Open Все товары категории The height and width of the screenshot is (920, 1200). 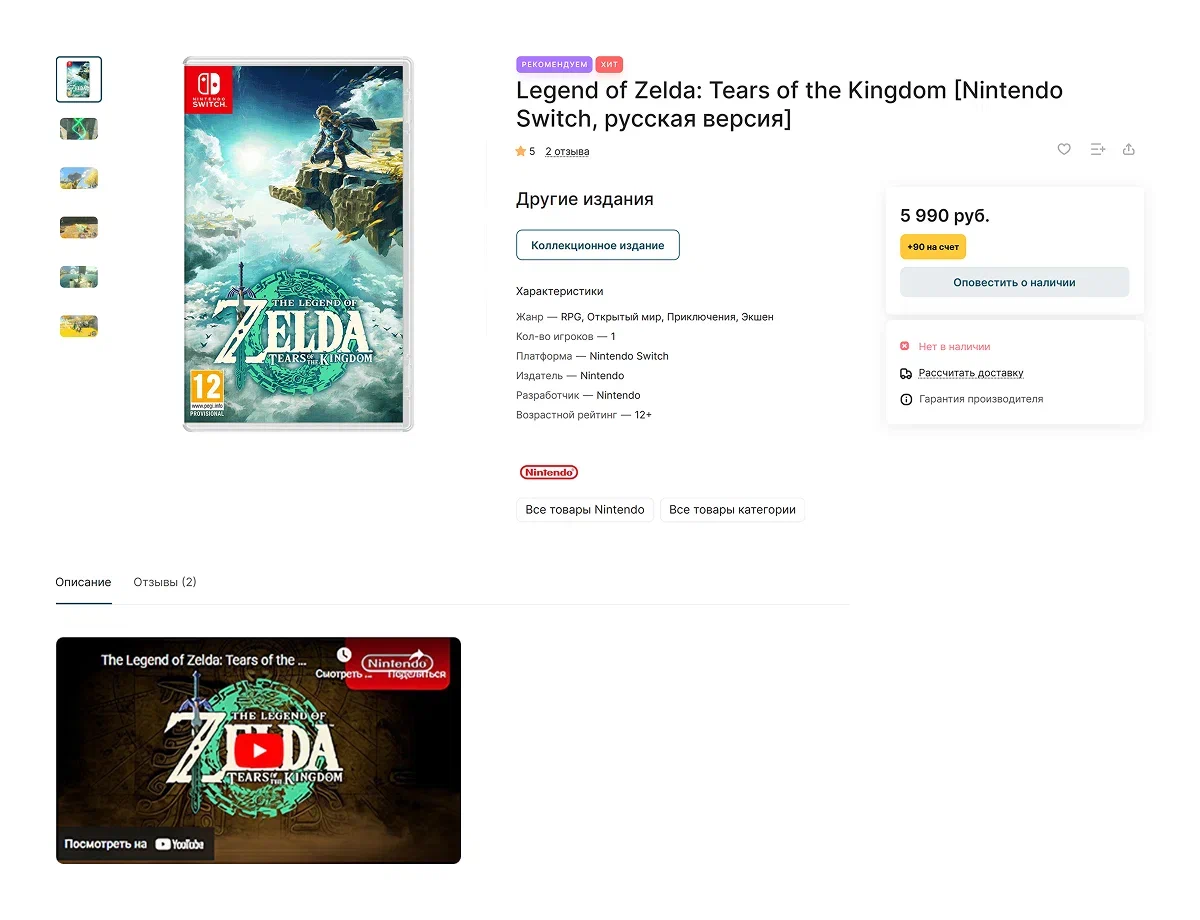732,510
